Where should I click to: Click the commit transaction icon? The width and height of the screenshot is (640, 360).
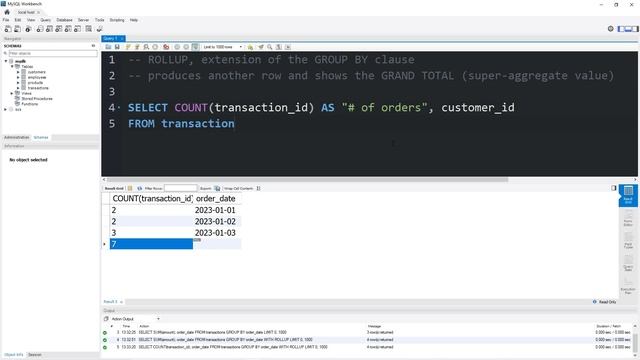(x=177, y=47)
